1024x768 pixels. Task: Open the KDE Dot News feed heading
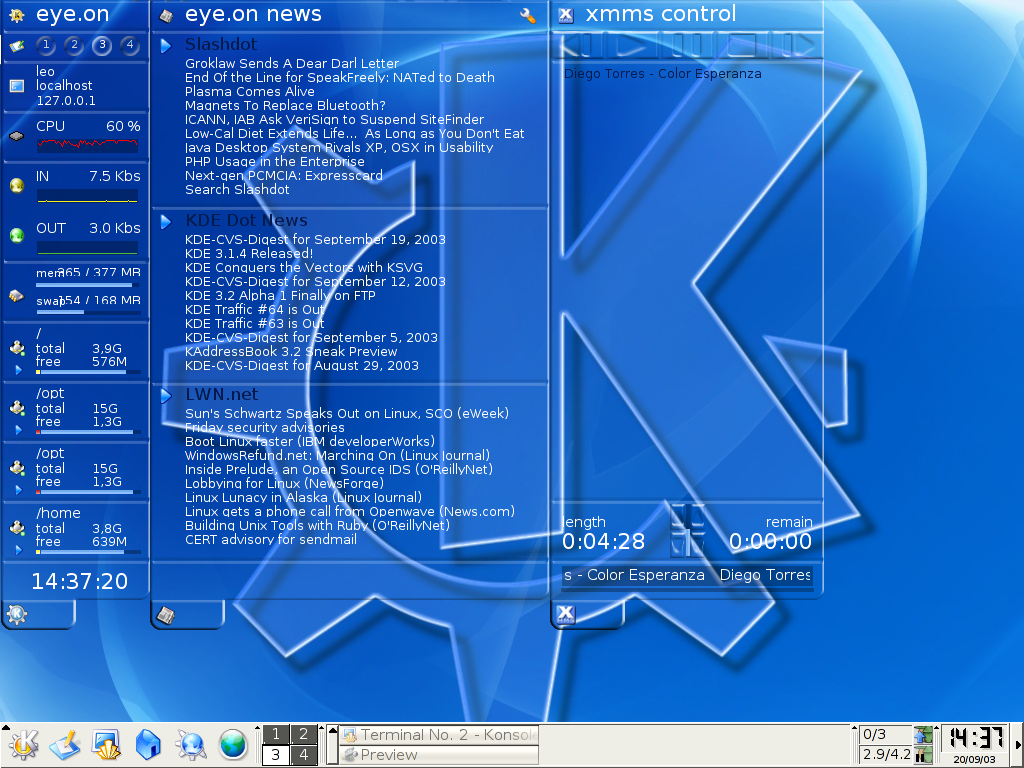pos(246,221)
